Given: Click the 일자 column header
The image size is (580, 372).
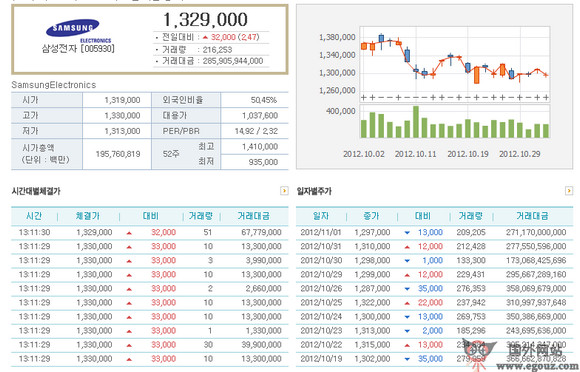Looking at the screenshot, I should [321, 216].
